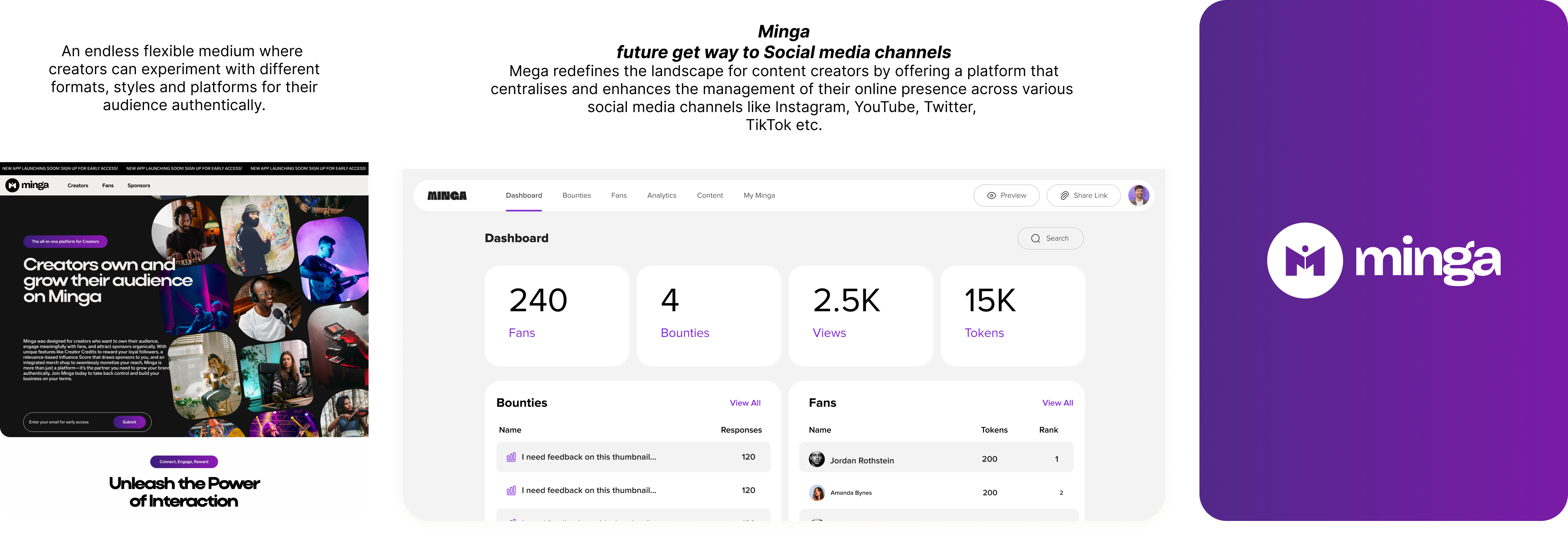The width and height of the screenshot is (1568, 537).
Task: Click the Tokens column header in Fans
Action: point(994,430)
